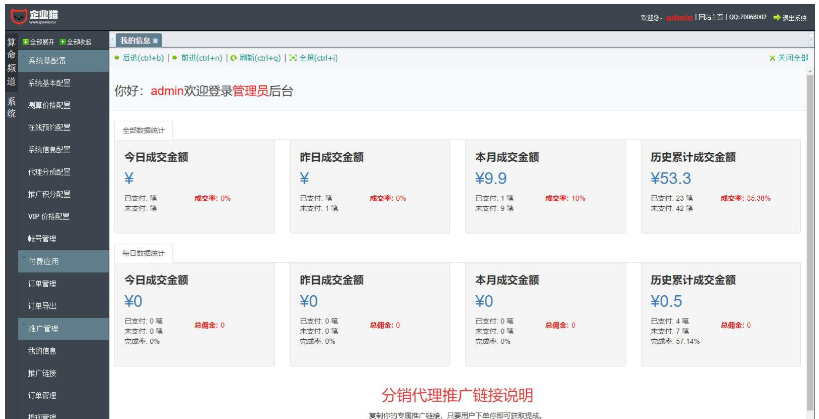Click the 全屏 fullscreen icon

coord(292,58)
